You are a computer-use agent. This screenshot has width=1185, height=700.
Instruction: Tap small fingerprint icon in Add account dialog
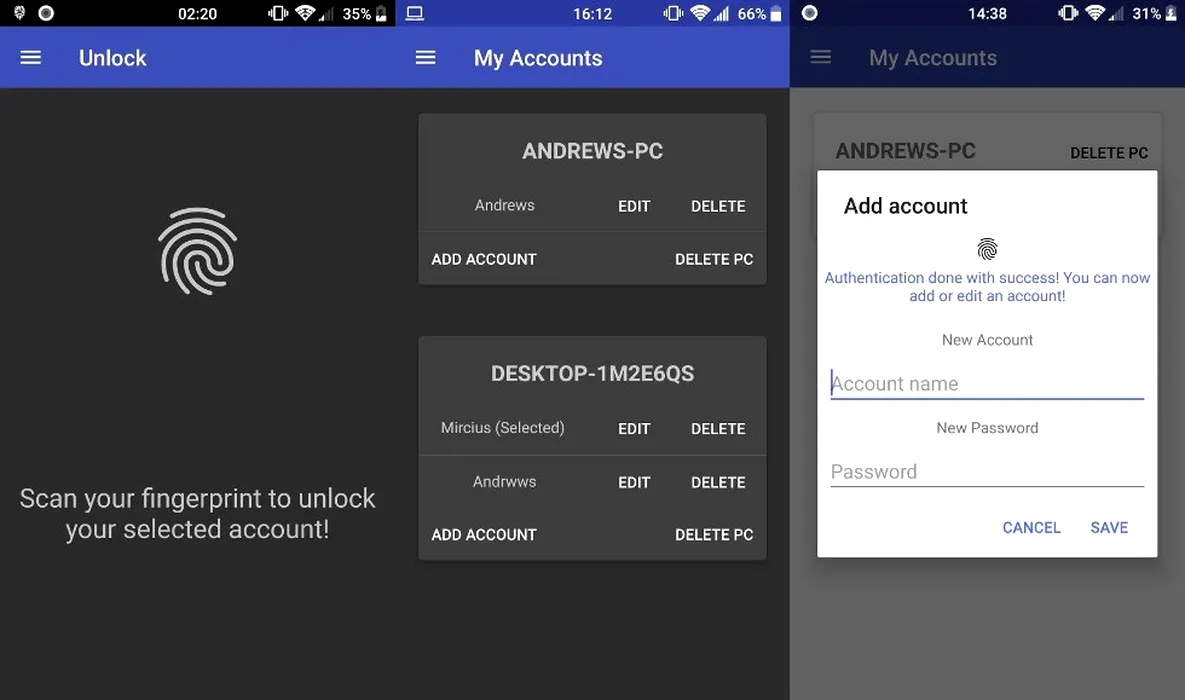(x=987, y=249)
